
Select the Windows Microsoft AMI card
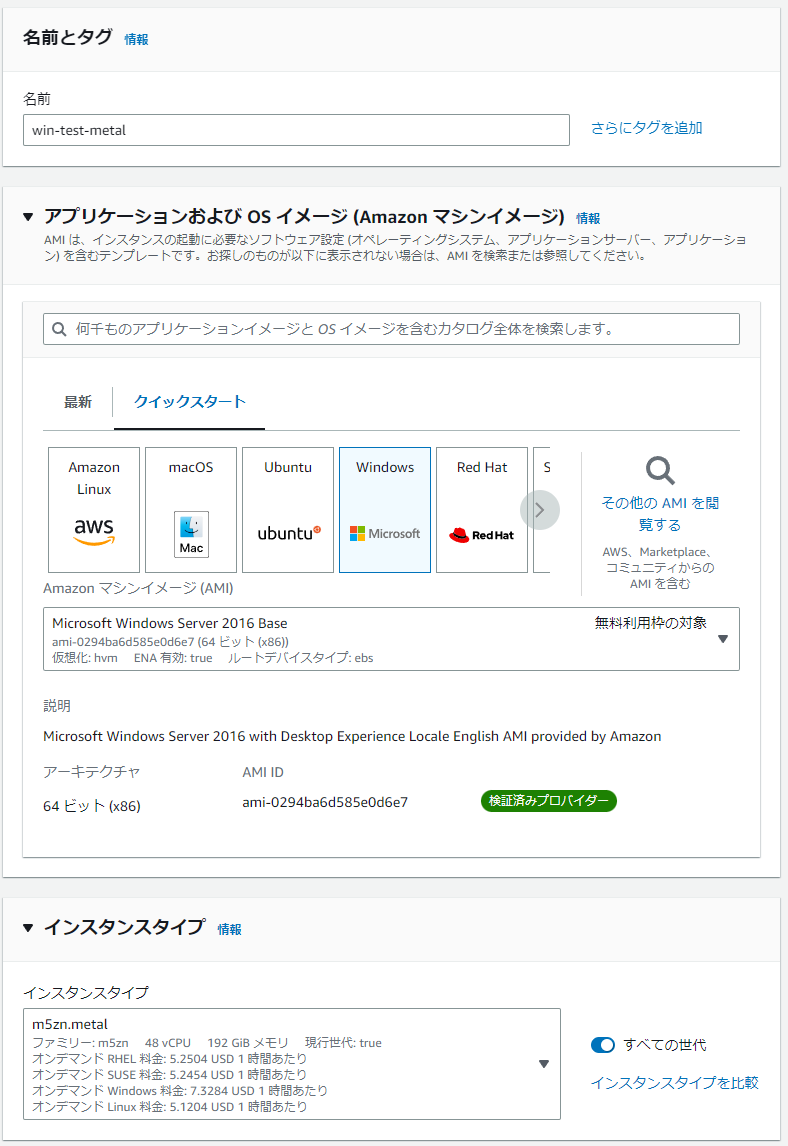coord(384,509)
